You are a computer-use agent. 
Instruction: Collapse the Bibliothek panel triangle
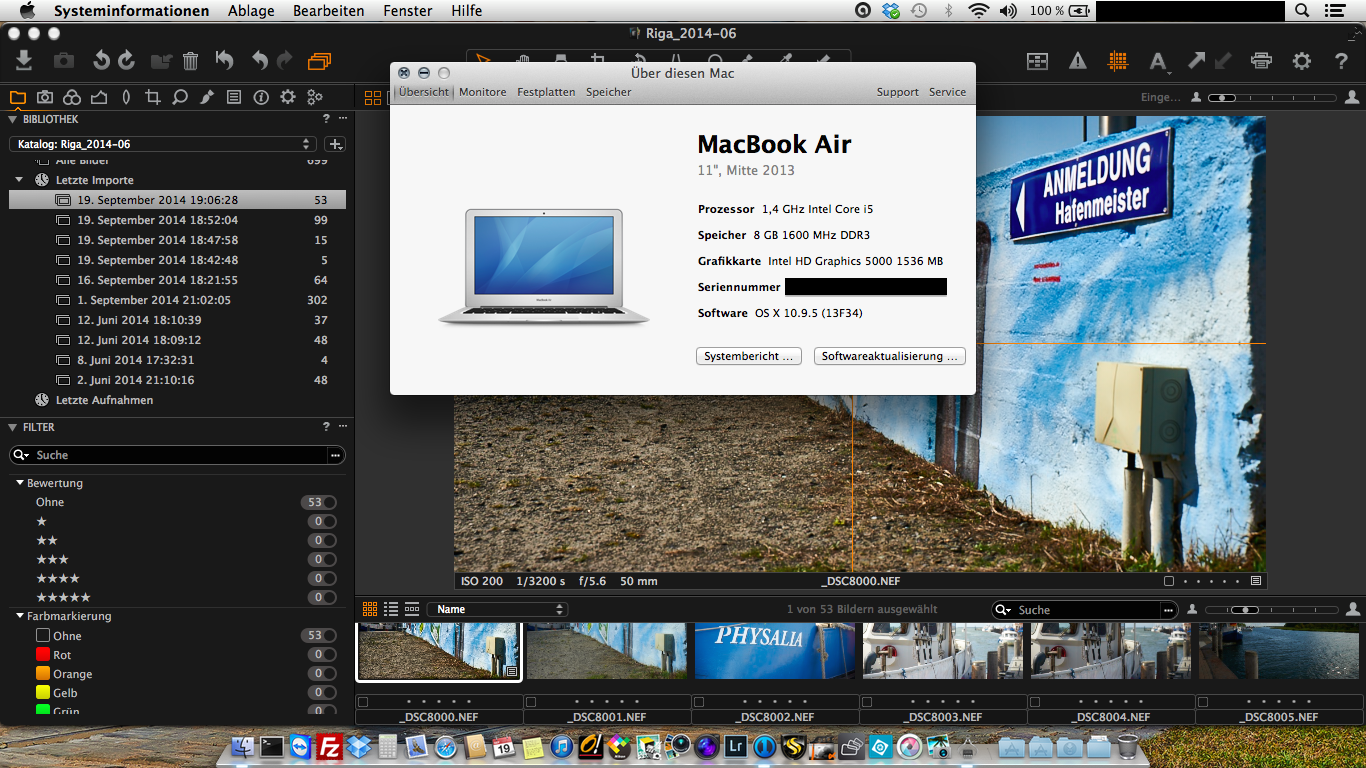tap(13, 119)
